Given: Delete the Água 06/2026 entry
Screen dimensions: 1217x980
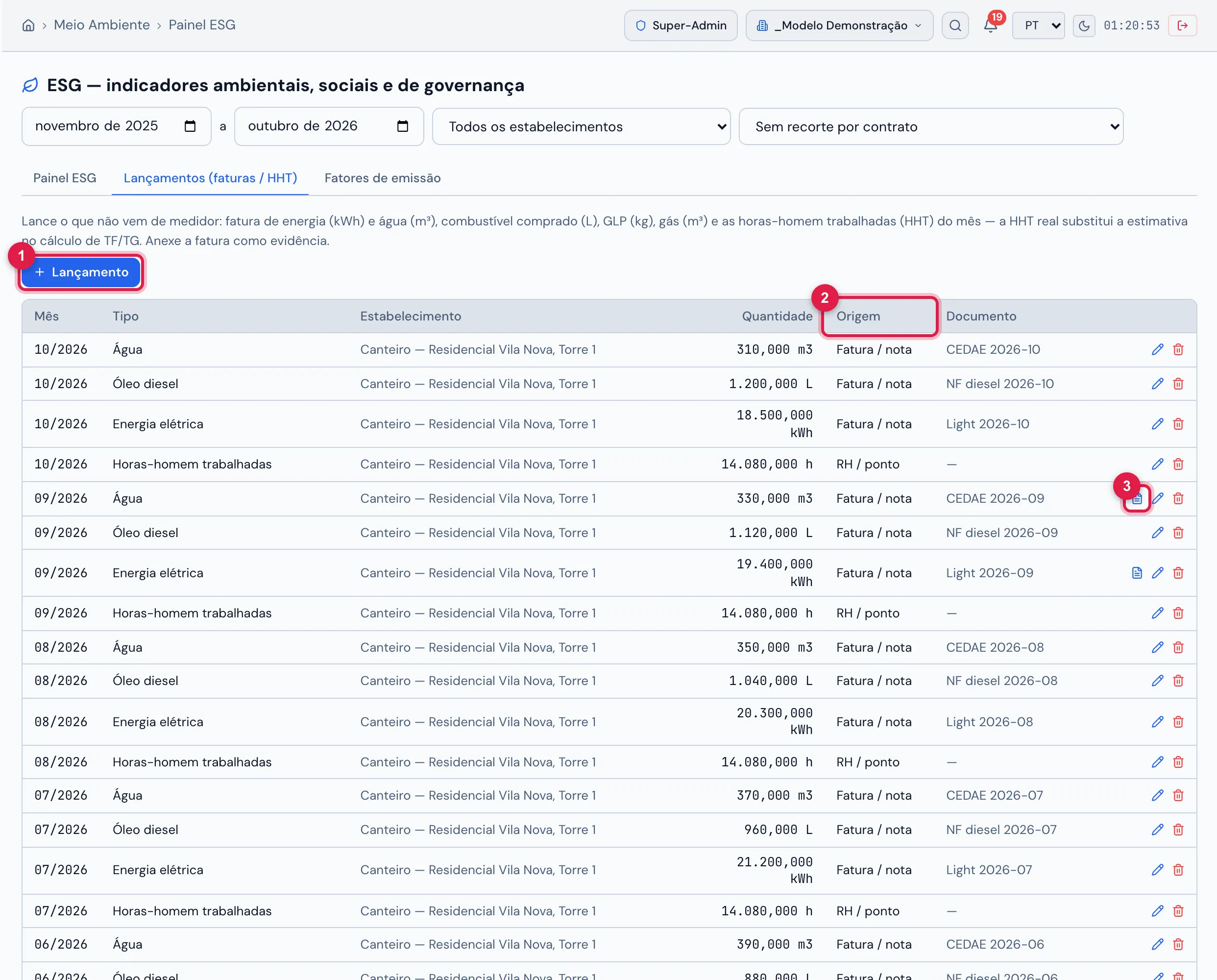Looking at the screenshot, I should (1178, 944).
